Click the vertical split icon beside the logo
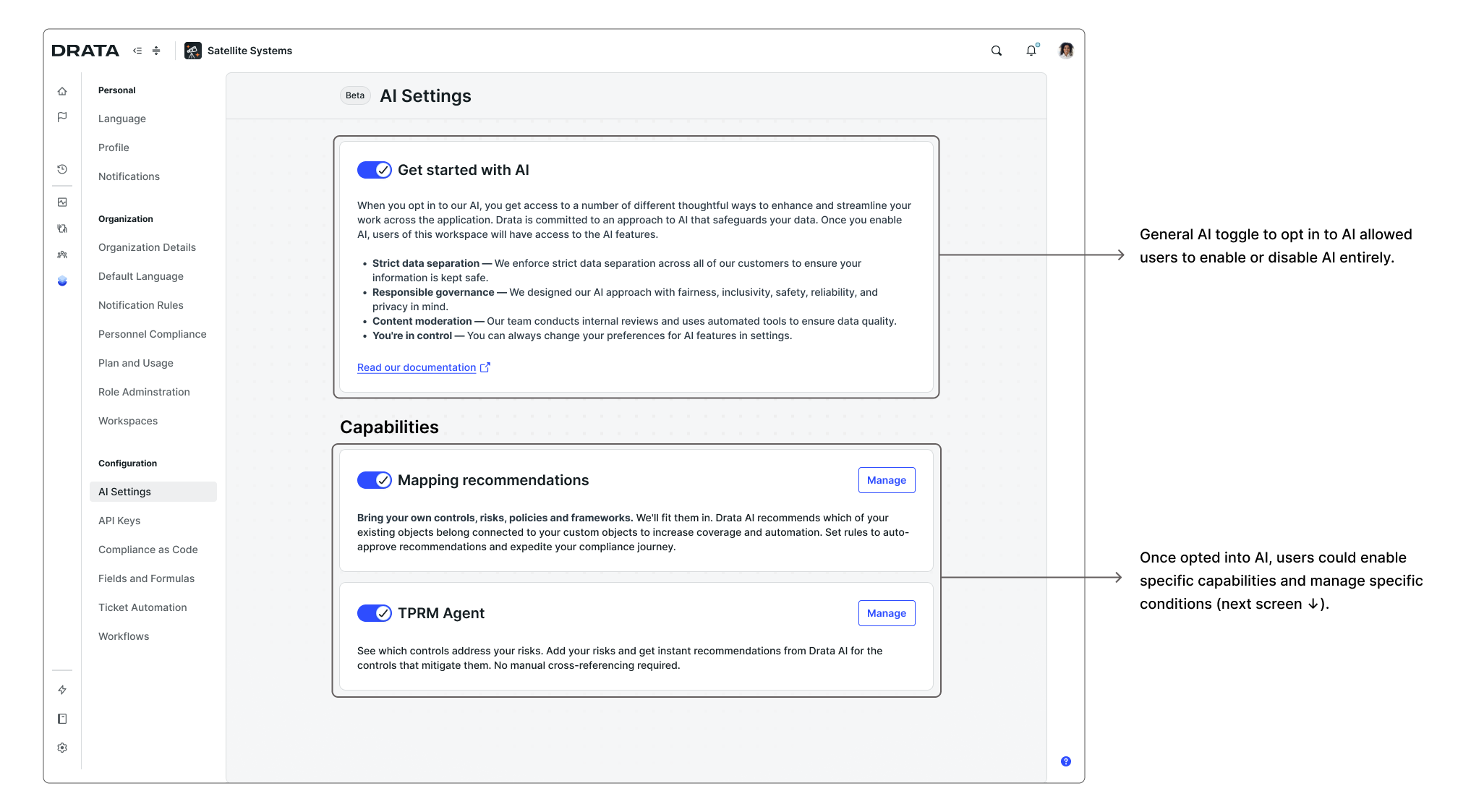1471x812 pixels. click(156, 51)
